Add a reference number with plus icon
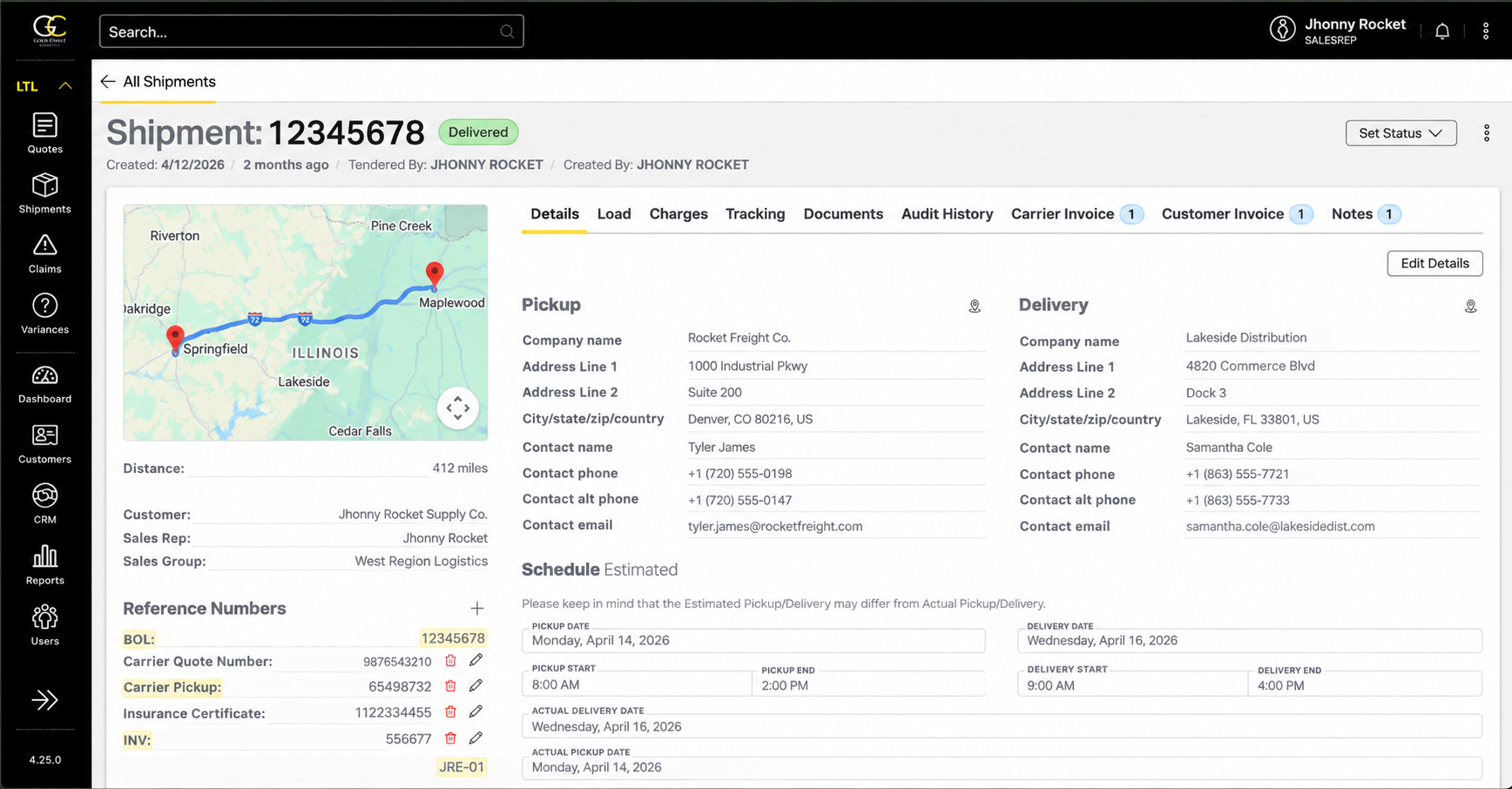Screen dimensions: 1512x789 [476, 608]
